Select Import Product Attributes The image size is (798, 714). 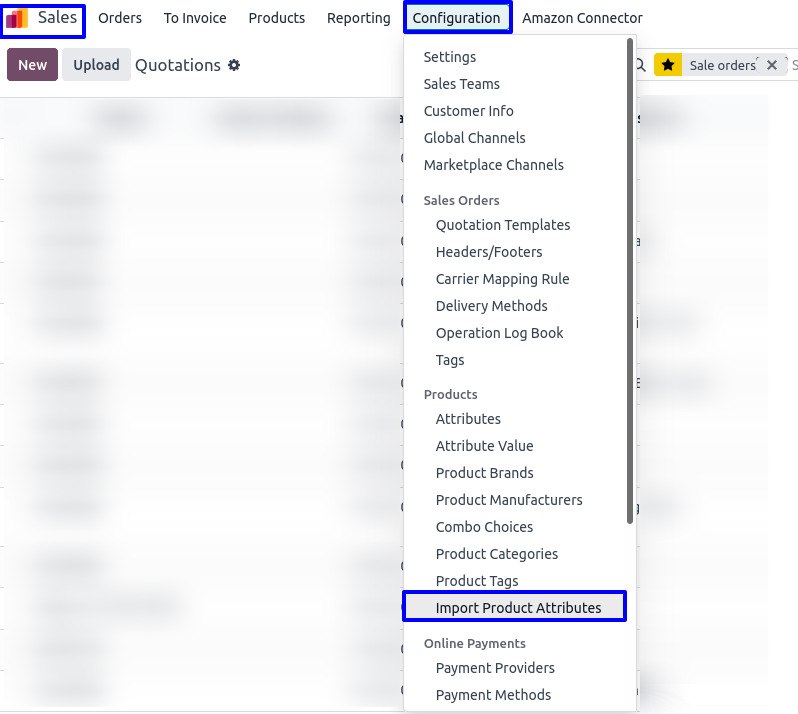[518, 608]
